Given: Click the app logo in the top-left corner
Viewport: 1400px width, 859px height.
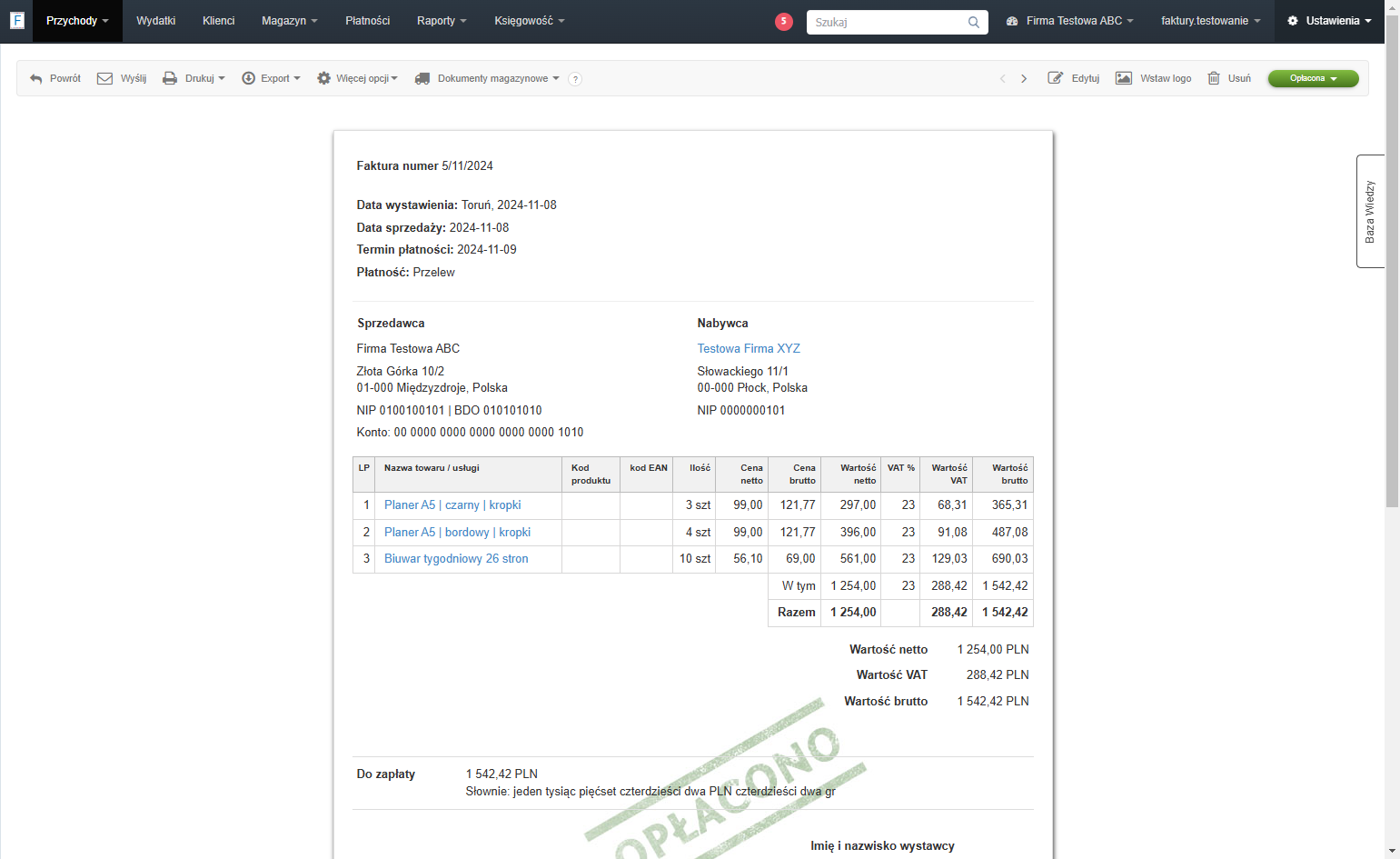Looking at the screenshot, I should [16, 20].
